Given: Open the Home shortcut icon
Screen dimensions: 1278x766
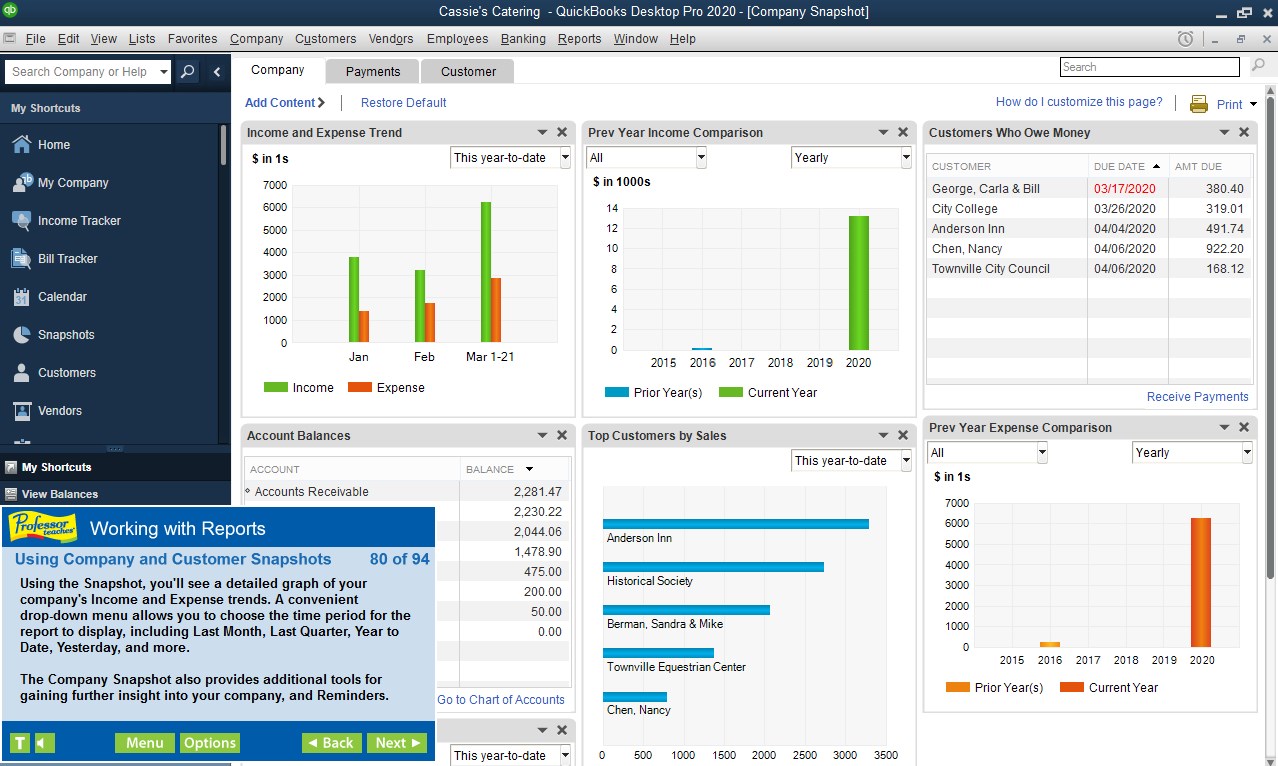Looking at the screenshot, I should (21, 145).
